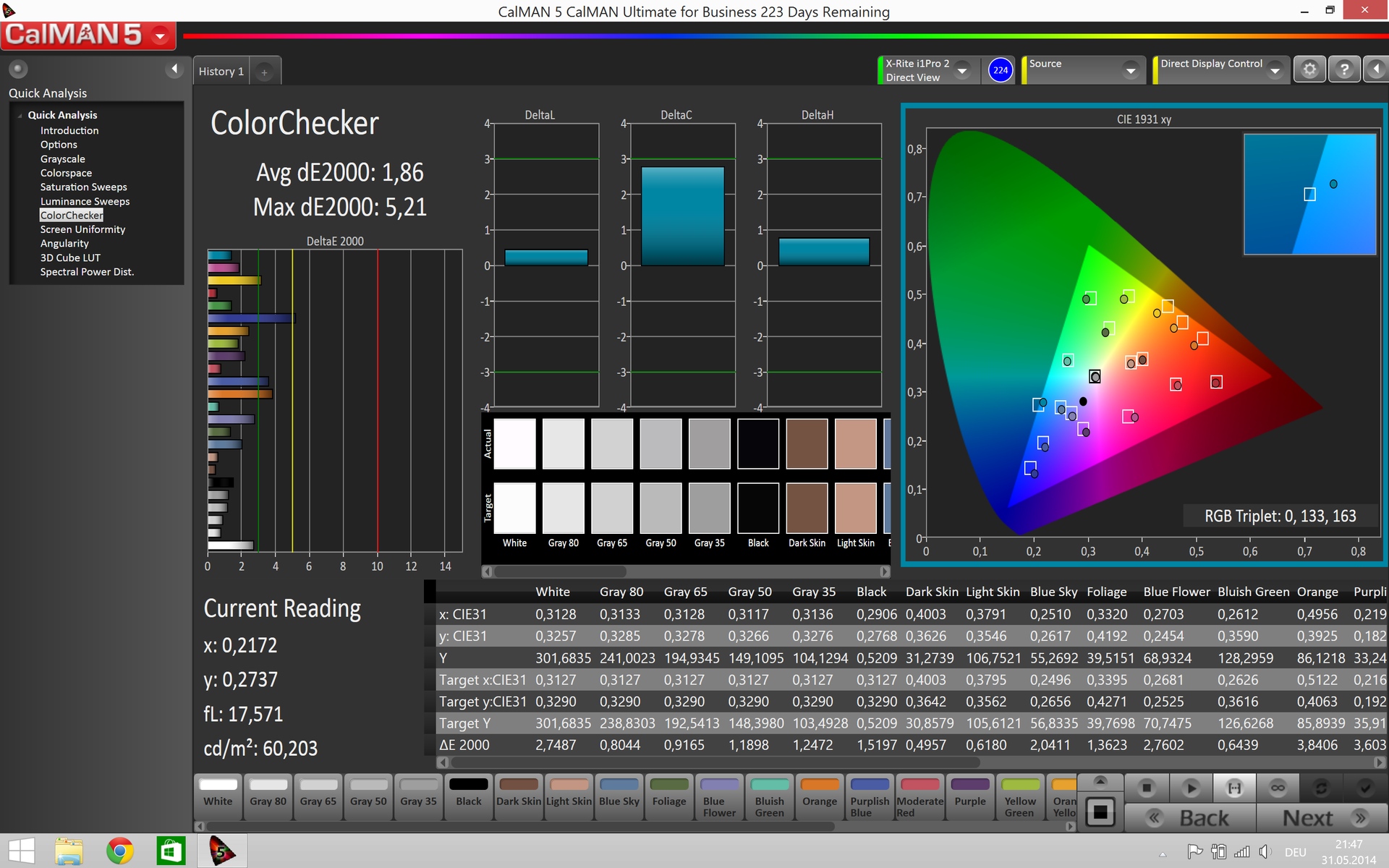Click the continuous read infinity icon
1389x868 pixels.
[1278, 788]
